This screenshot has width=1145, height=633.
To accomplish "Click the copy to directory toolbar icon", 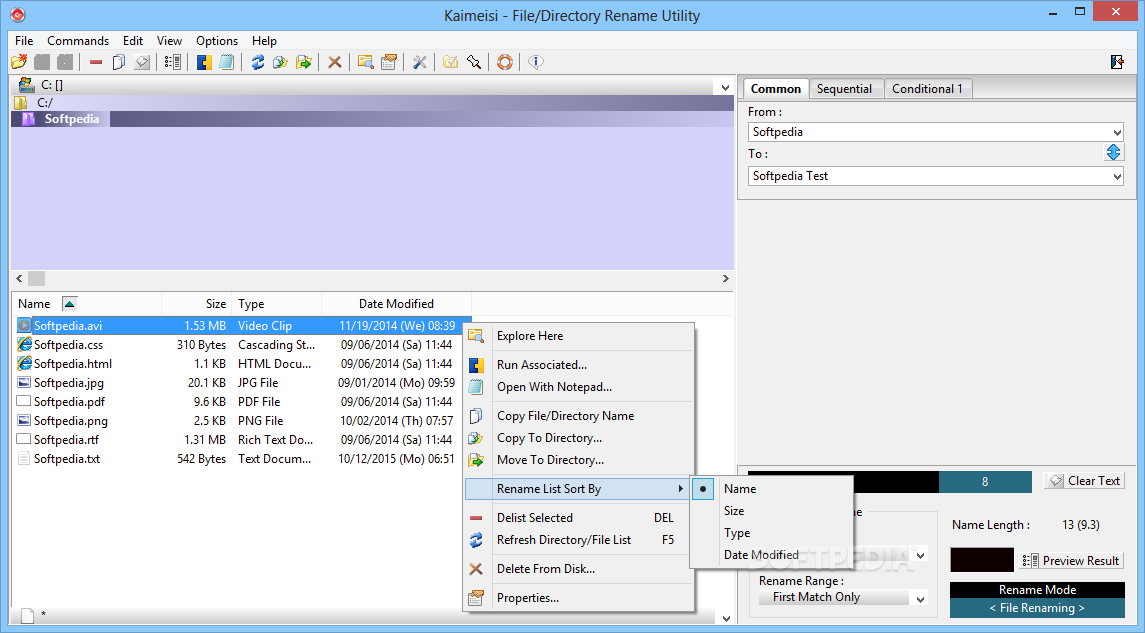I will point(280,62).
